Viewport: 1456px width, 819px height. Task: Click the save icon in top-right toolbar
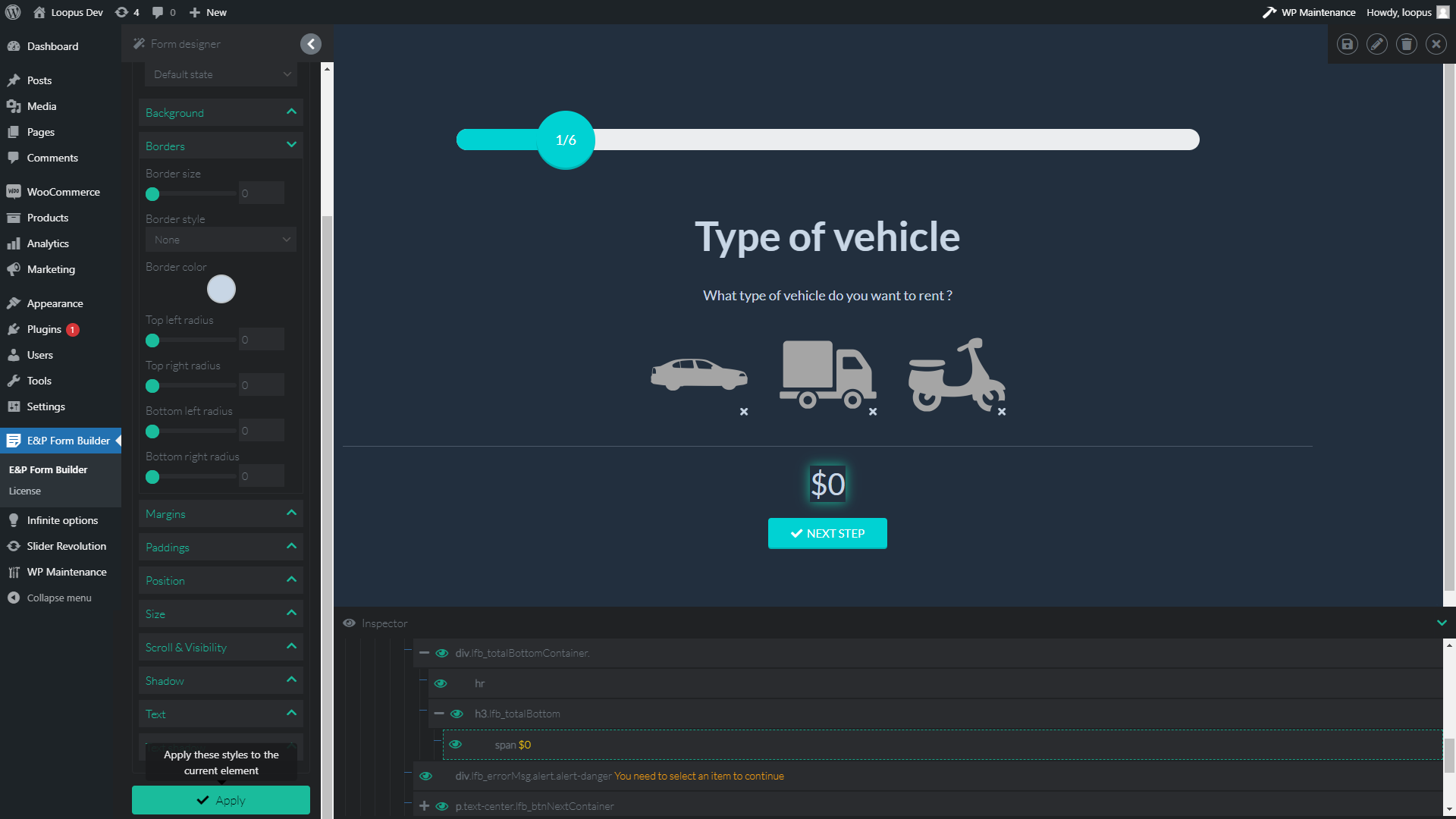[x=1347, y=44]
